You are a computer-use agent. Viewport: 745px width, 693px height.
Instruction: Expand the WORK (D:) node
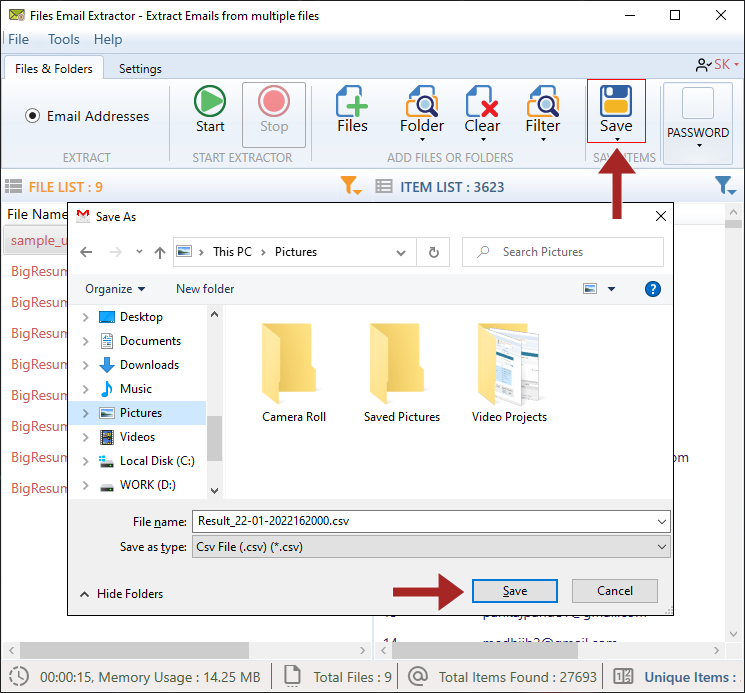pos(86,485)
